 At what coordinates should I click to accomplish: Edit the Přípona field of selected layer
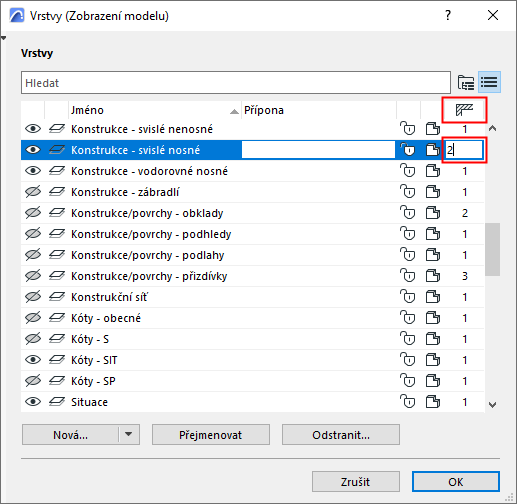(x=318, y=150)
